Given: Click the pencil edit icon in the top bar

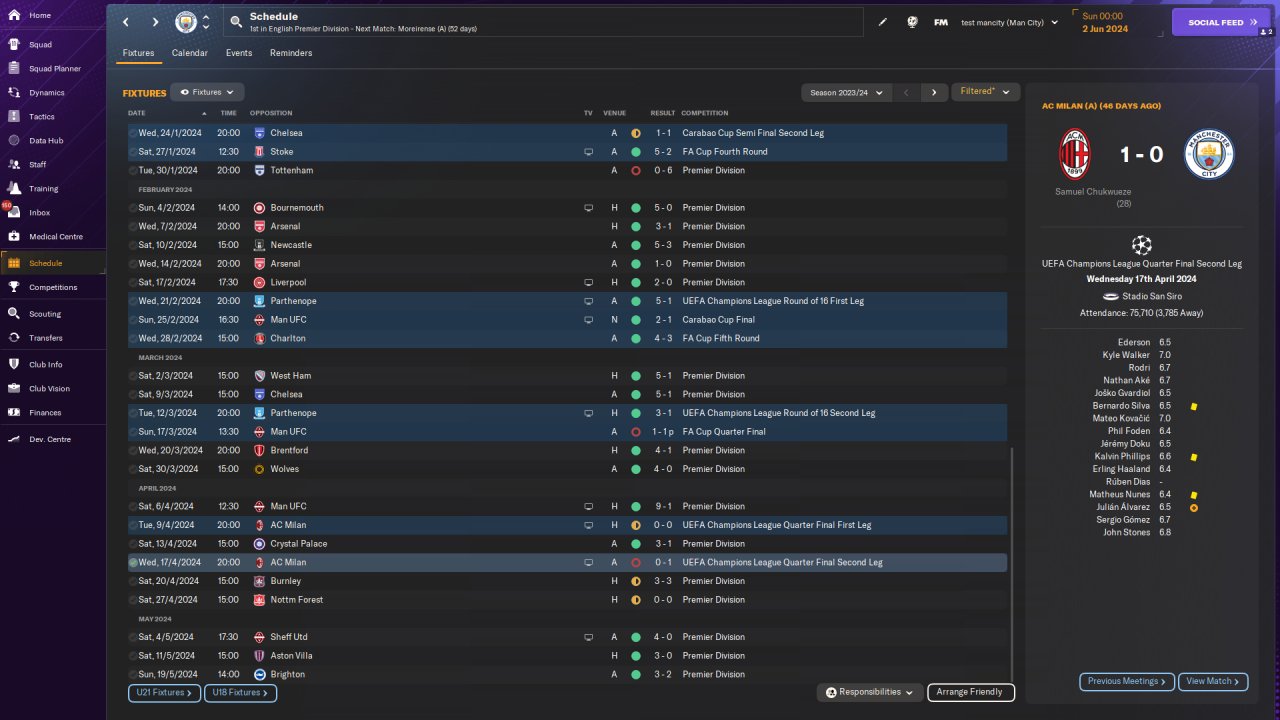Looking at the screenshot, I should pos(883,22).
